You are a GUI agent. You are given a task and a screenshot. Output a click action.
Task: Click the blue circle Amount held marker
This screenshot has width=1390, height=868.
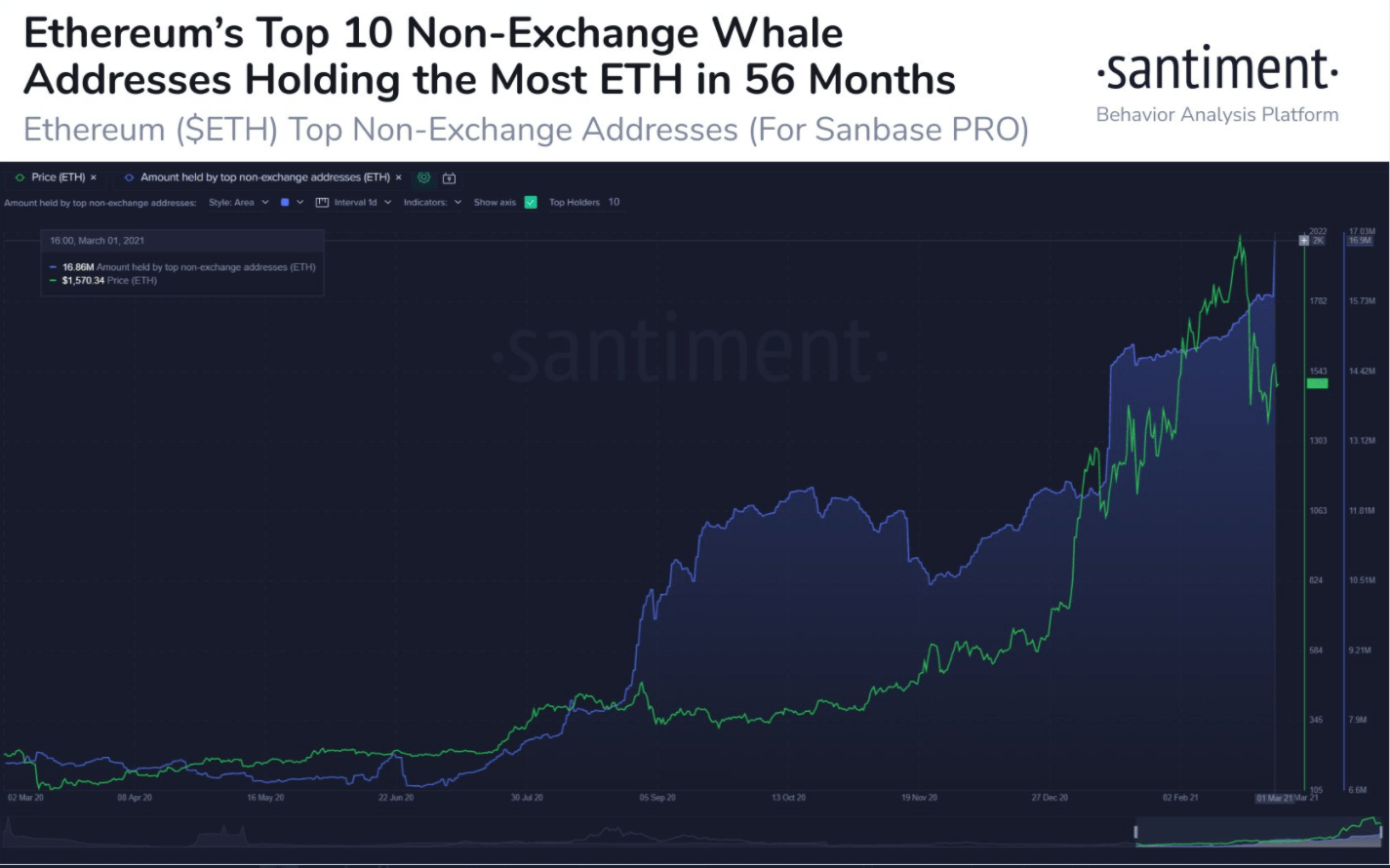point(129,178)
